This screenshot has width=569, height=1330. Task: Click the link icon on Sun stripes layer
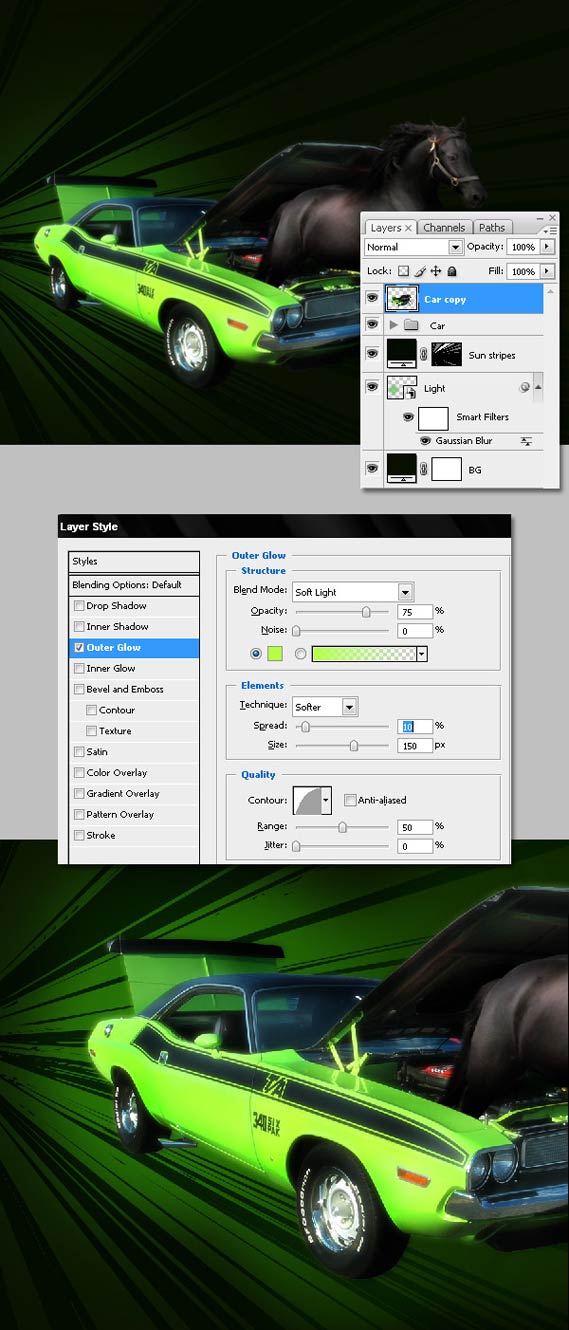pyautogui.click(x=424, y=353)
